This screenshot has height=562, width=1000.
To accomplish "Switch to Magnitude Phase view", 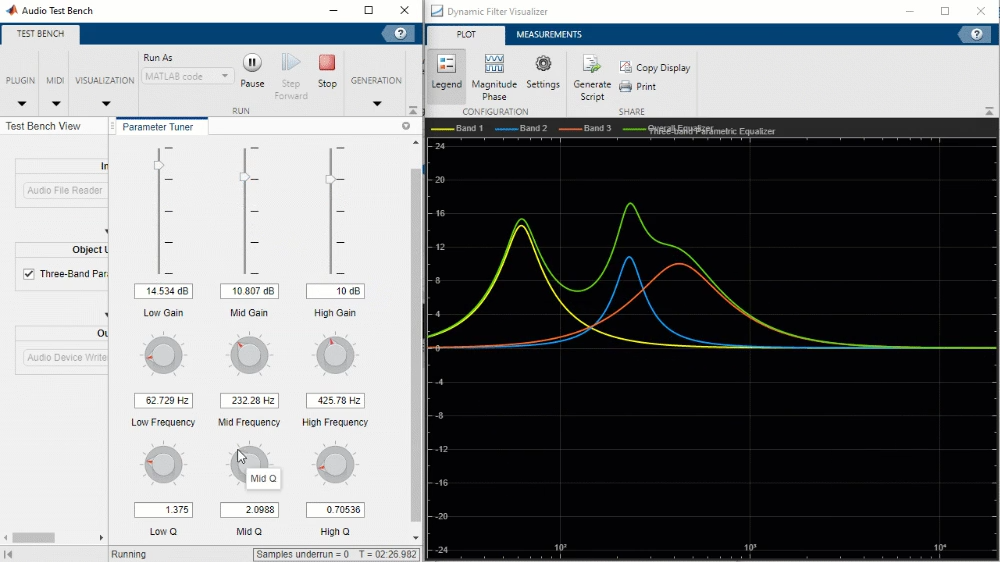I will [x=494, y=77].
